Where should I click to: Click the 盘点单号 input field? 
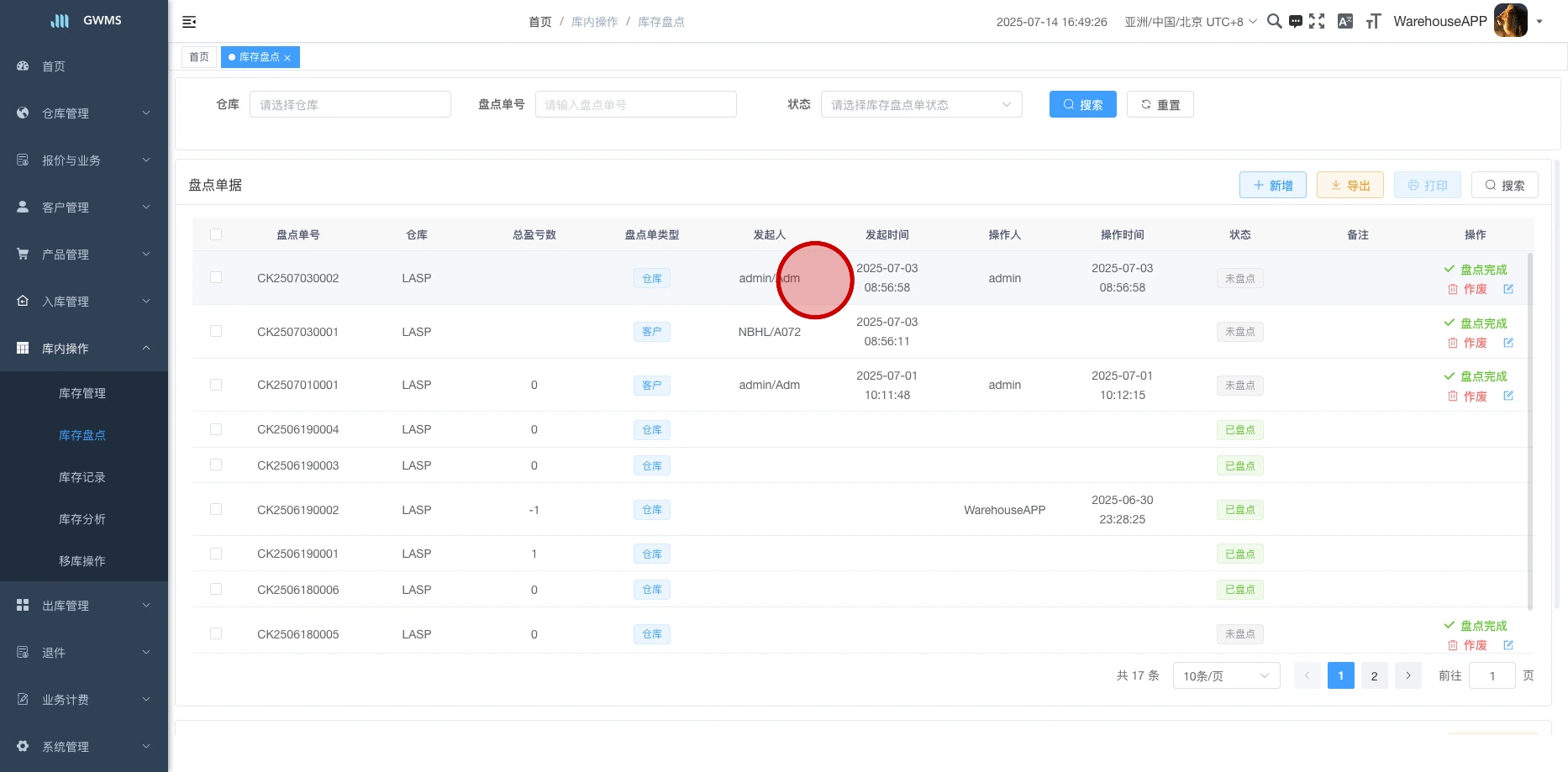(635, 105)
